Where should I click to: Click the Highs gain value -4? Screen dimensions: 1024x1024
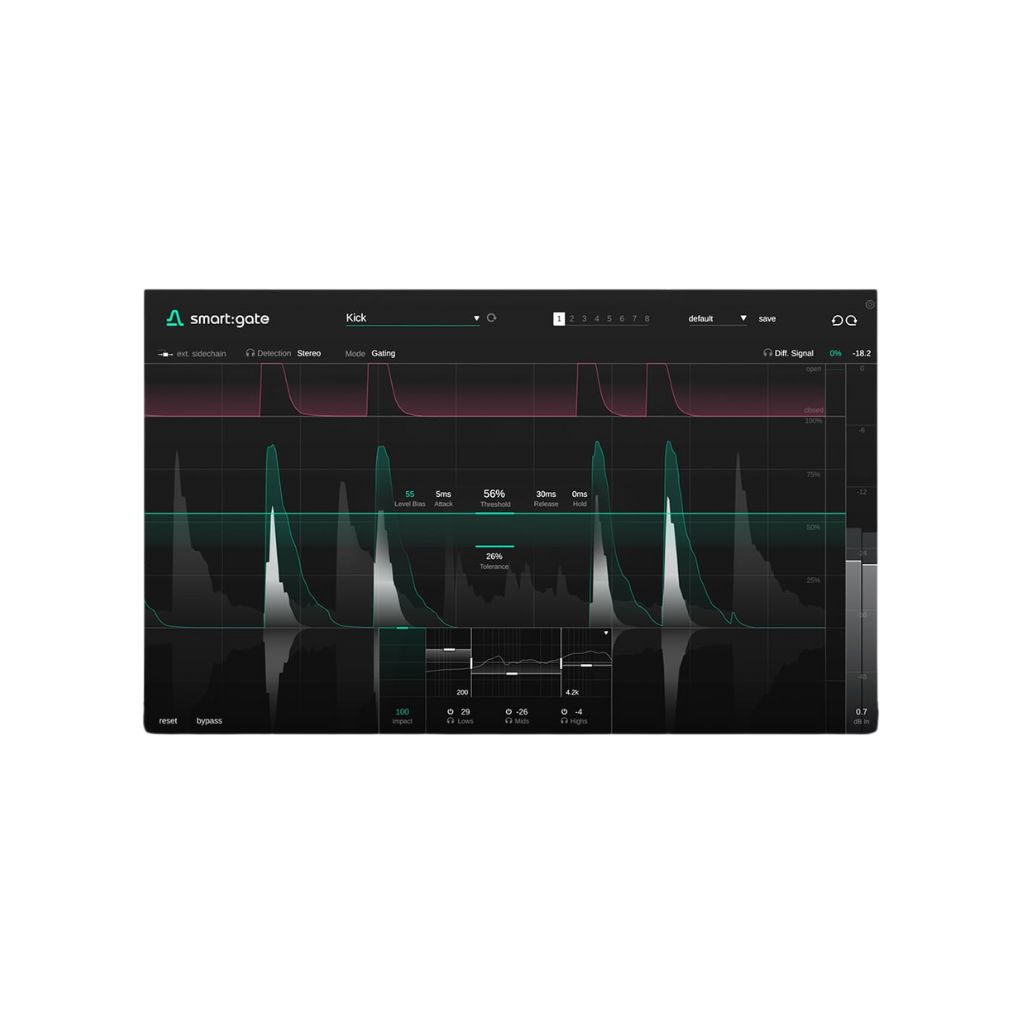pos(579,712)
